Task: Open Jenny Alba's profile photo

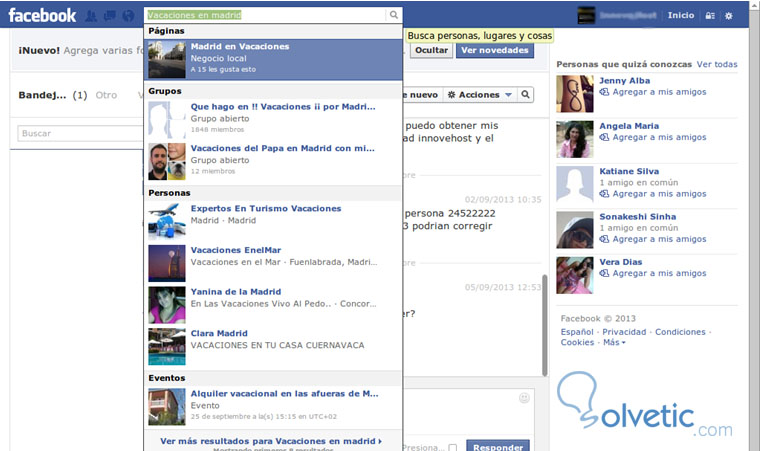Action: pyautogui.click(x=575, y=94)
